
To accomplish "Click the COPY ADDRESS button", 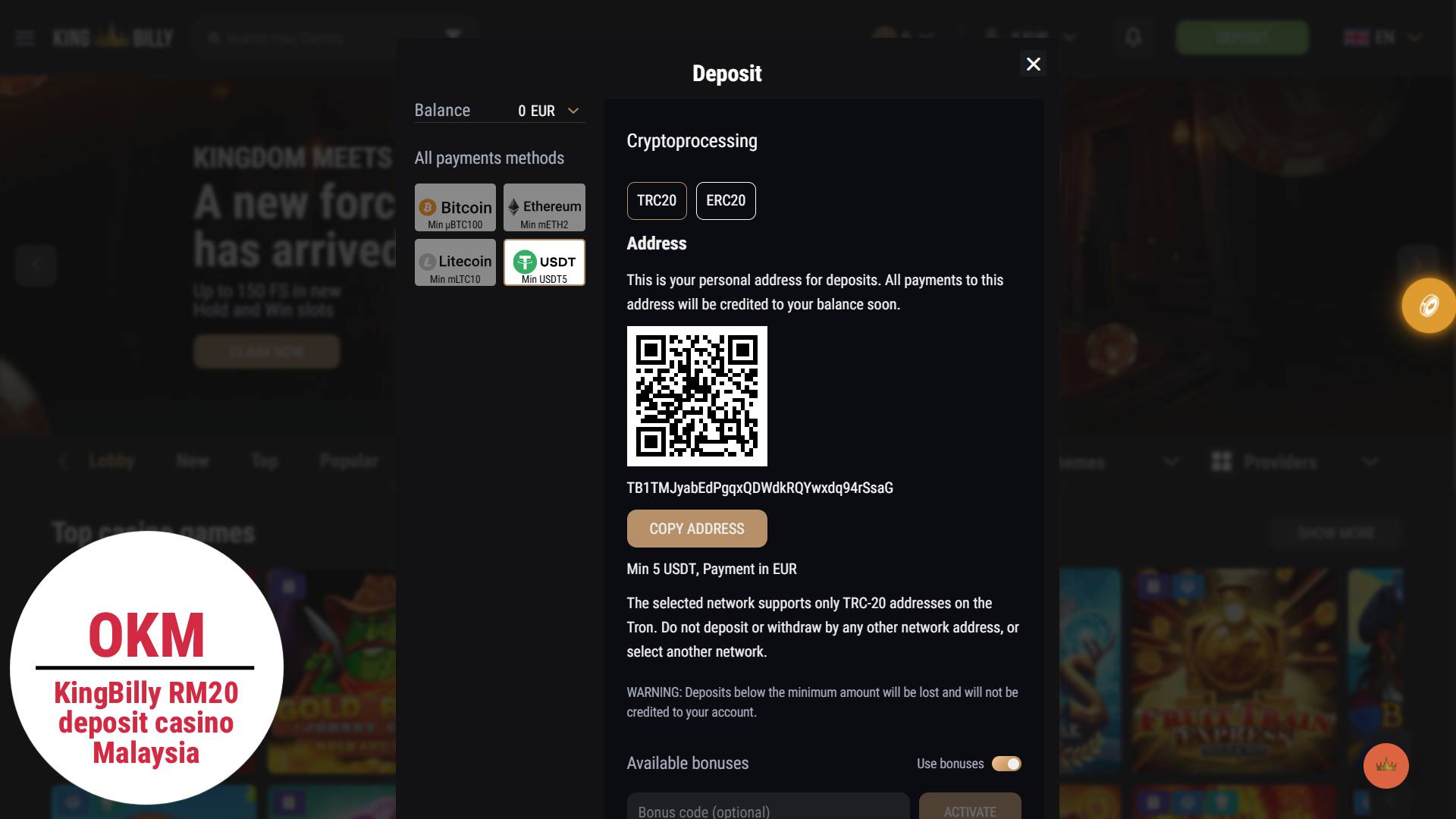I will click(697, 529).
